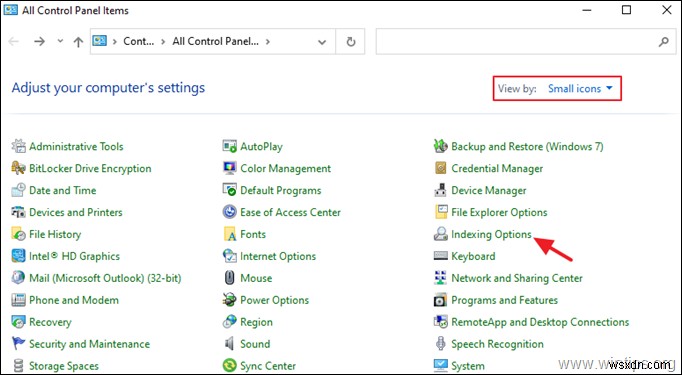Open the recent locations dropdown arrow

point(60,41)
